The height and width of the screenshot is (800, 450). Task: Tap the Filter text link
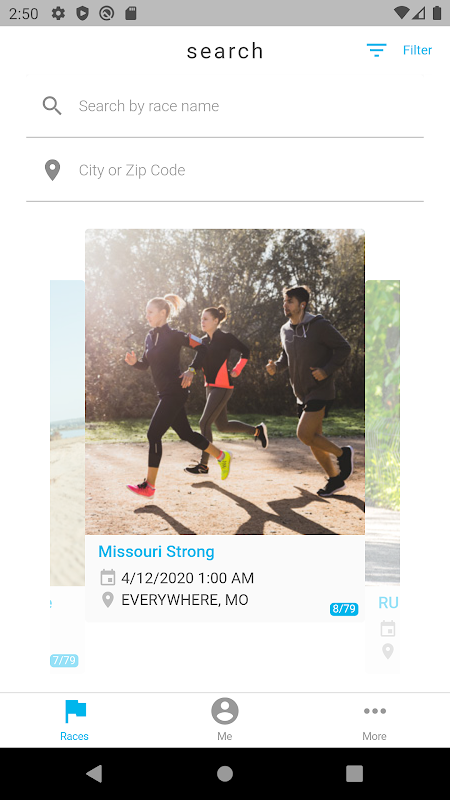pos(417,50)
